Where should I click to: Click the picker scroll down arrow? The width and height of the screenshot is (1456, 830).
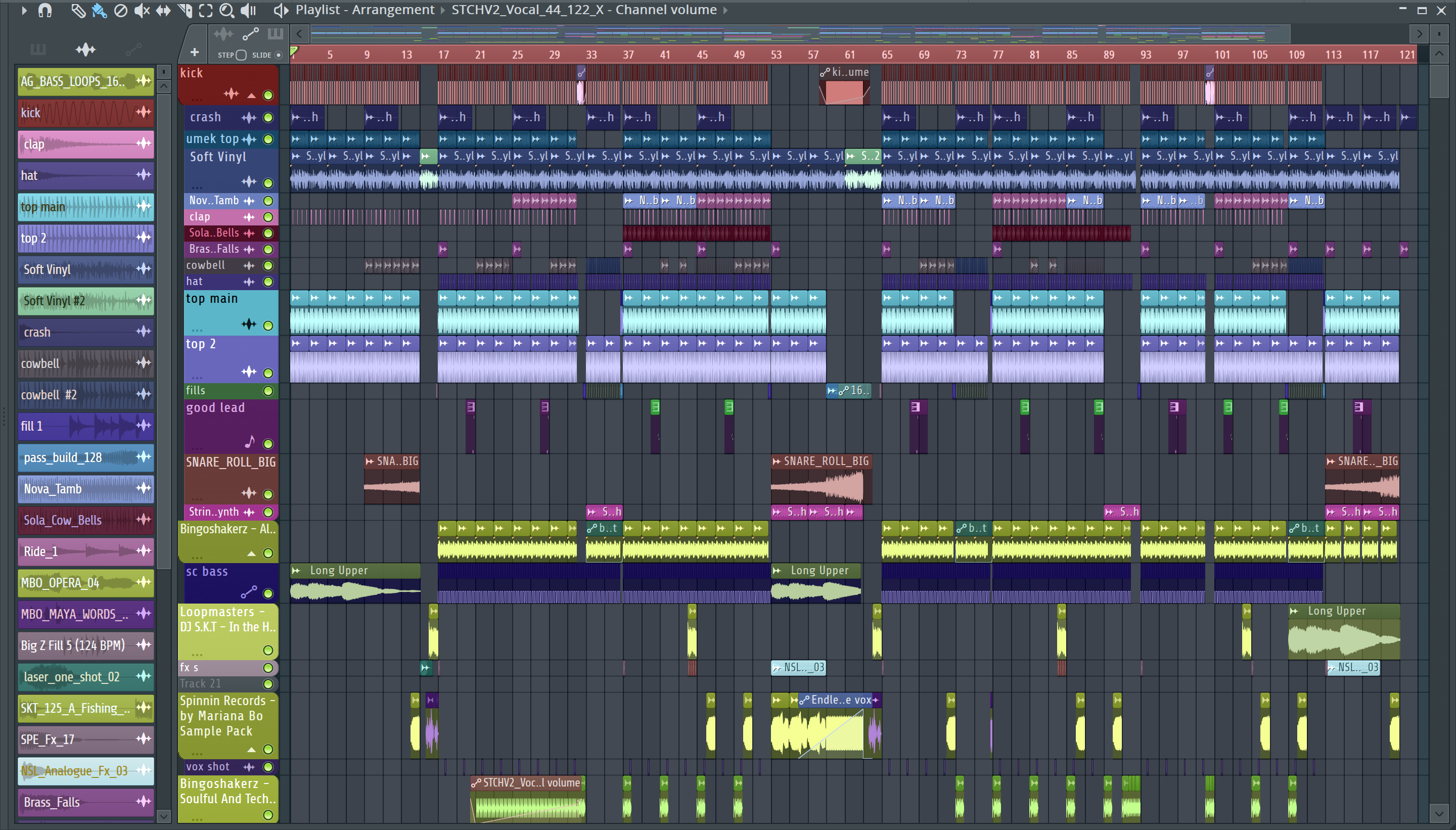tap(163, 816)
